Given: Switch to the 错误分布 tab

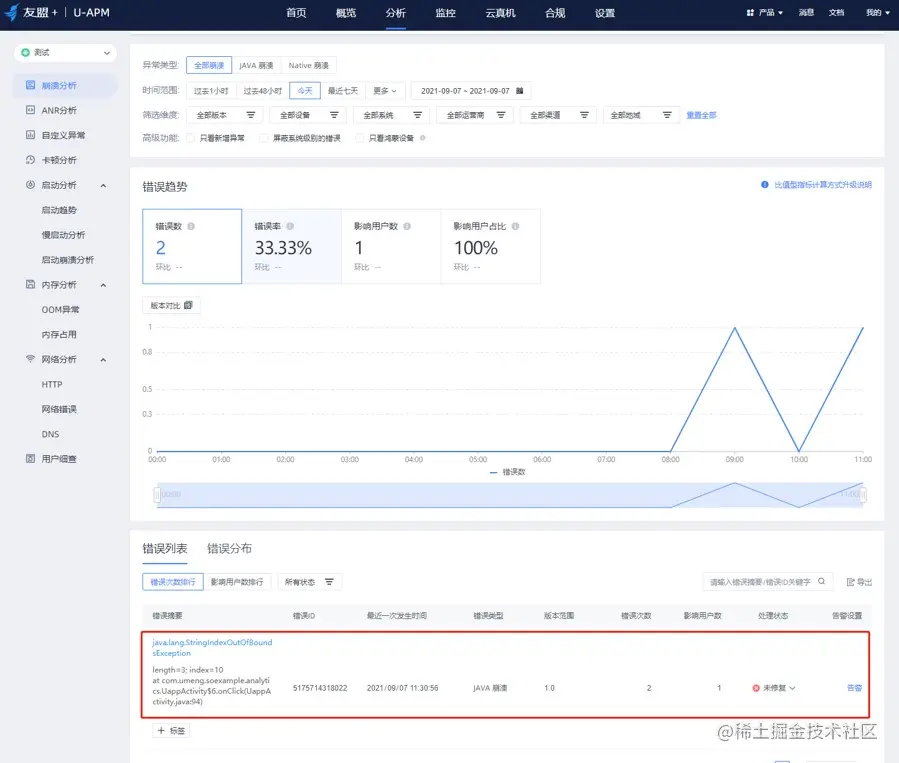Looking at the screenshot, I should pos(229,548).
